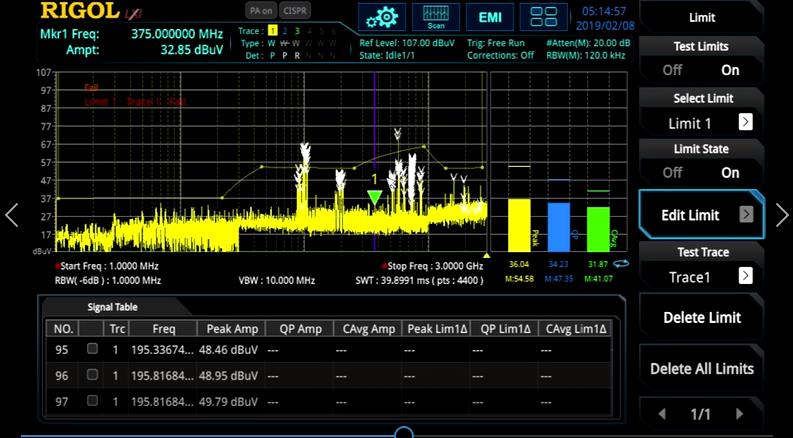The width and height of the screenshot is (793, 438).
Task: Open the window layout grid icon
Action: tap(544, 18)
